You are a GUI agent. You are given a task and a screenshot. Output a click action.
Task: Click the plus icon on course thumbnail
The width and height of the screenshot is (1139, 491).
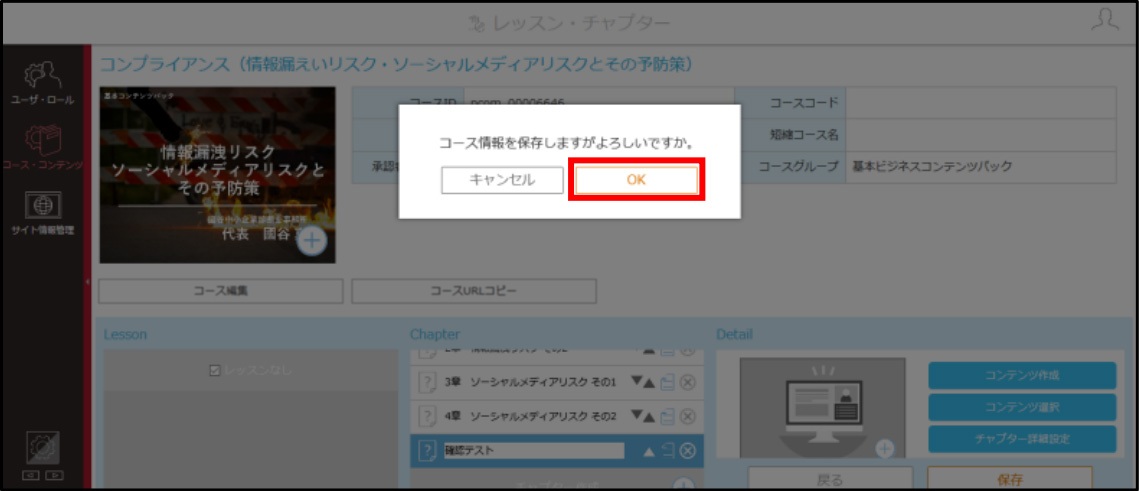[x=312, y=241]
